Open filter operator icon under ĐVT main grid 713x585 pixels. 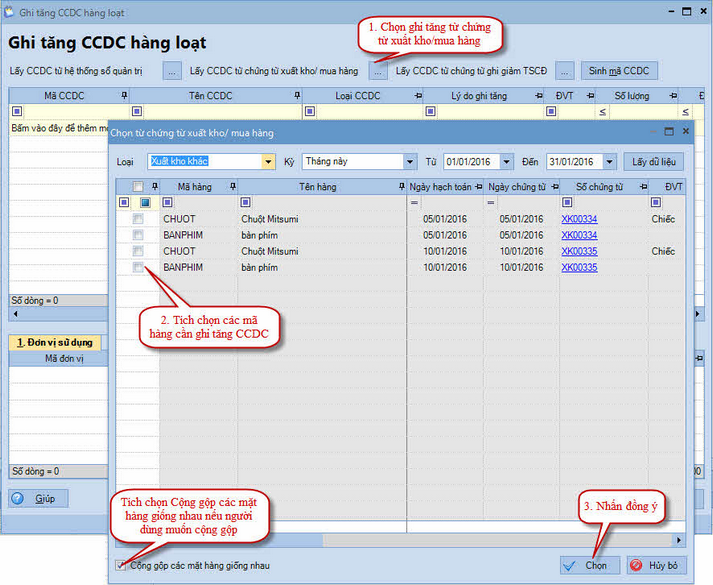(x=551, y=111)
